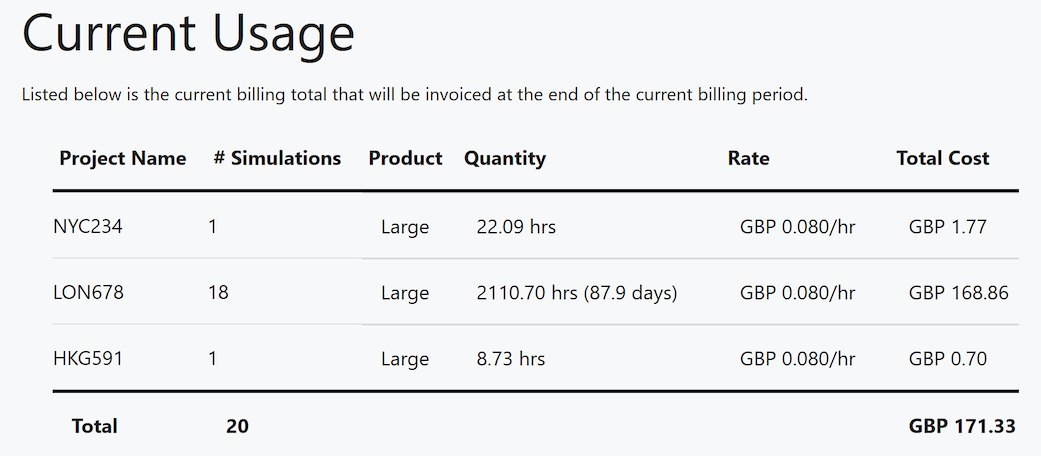Click the GBP 1.77 cost for NYC234
This screenshot has width=1041, height=456.
point(947,227)
